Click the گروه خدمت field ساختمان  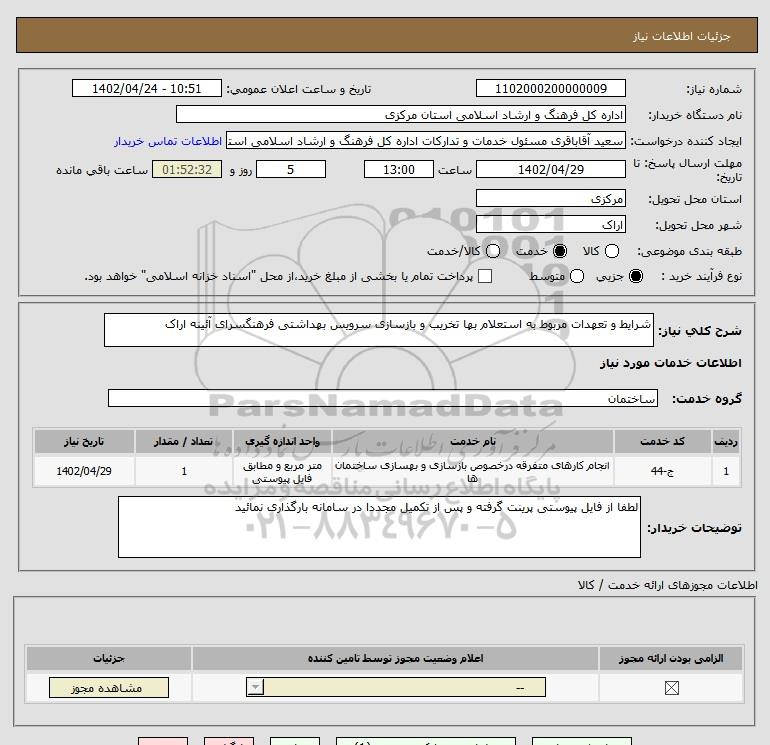(383, 398)
